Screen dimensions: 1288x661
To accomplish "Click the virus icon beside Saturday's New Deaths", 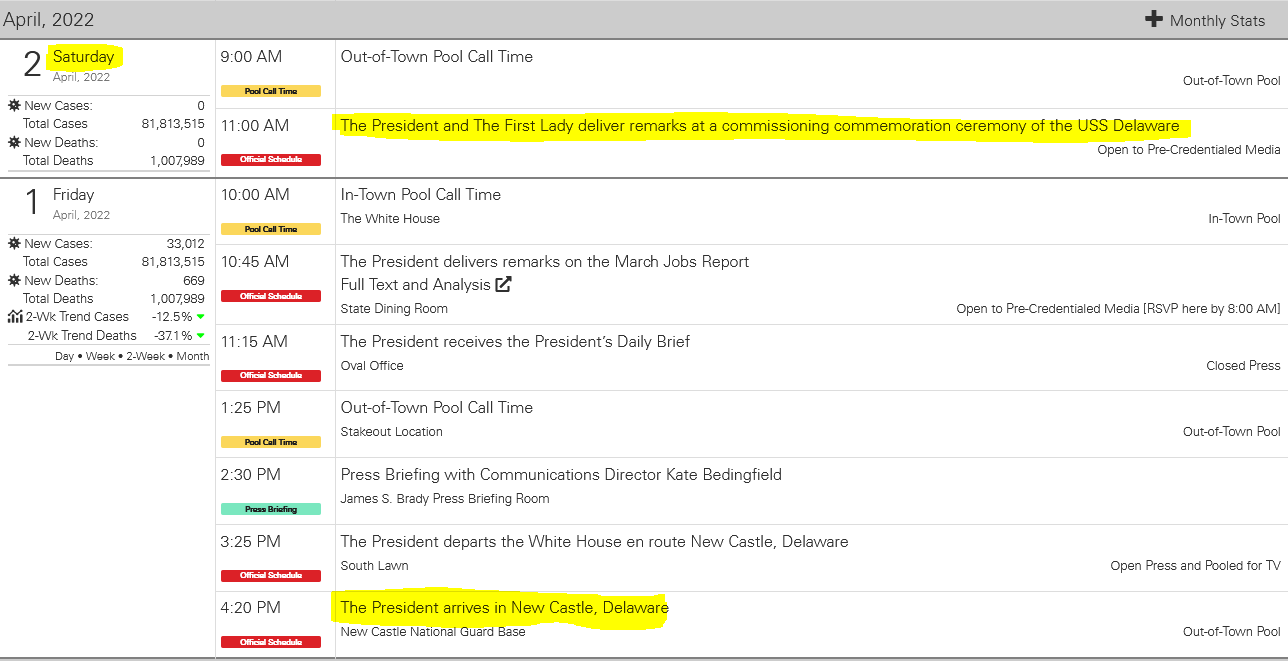I will 14,142.
